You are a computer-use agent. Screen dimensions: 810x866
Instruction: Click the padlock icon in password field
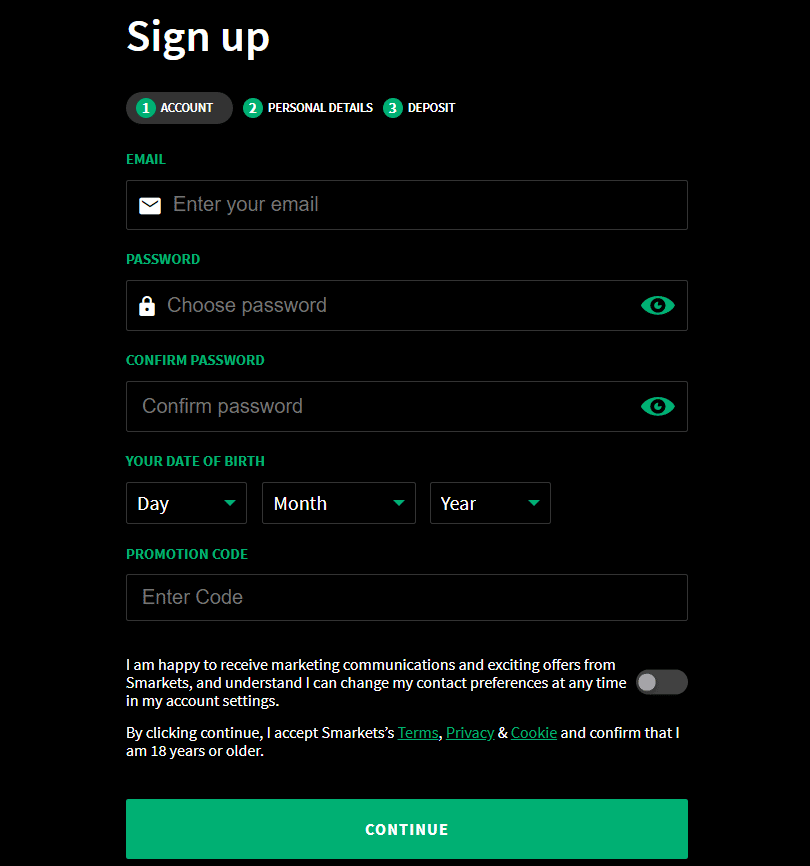pos(147,306)
